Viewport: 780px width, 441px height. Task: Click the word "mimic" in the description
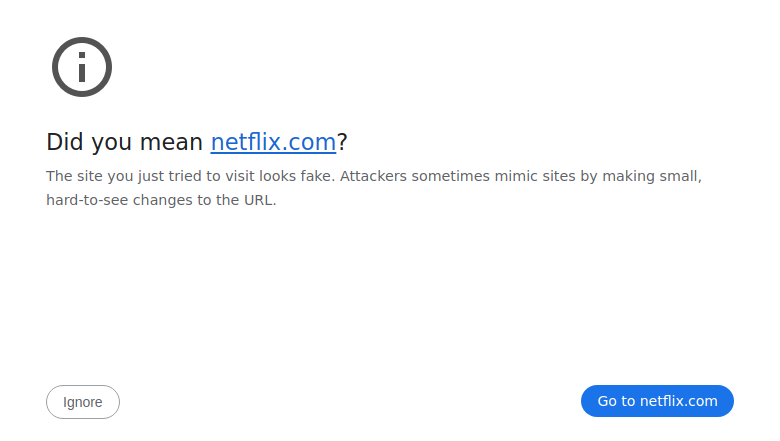[516, 176]
